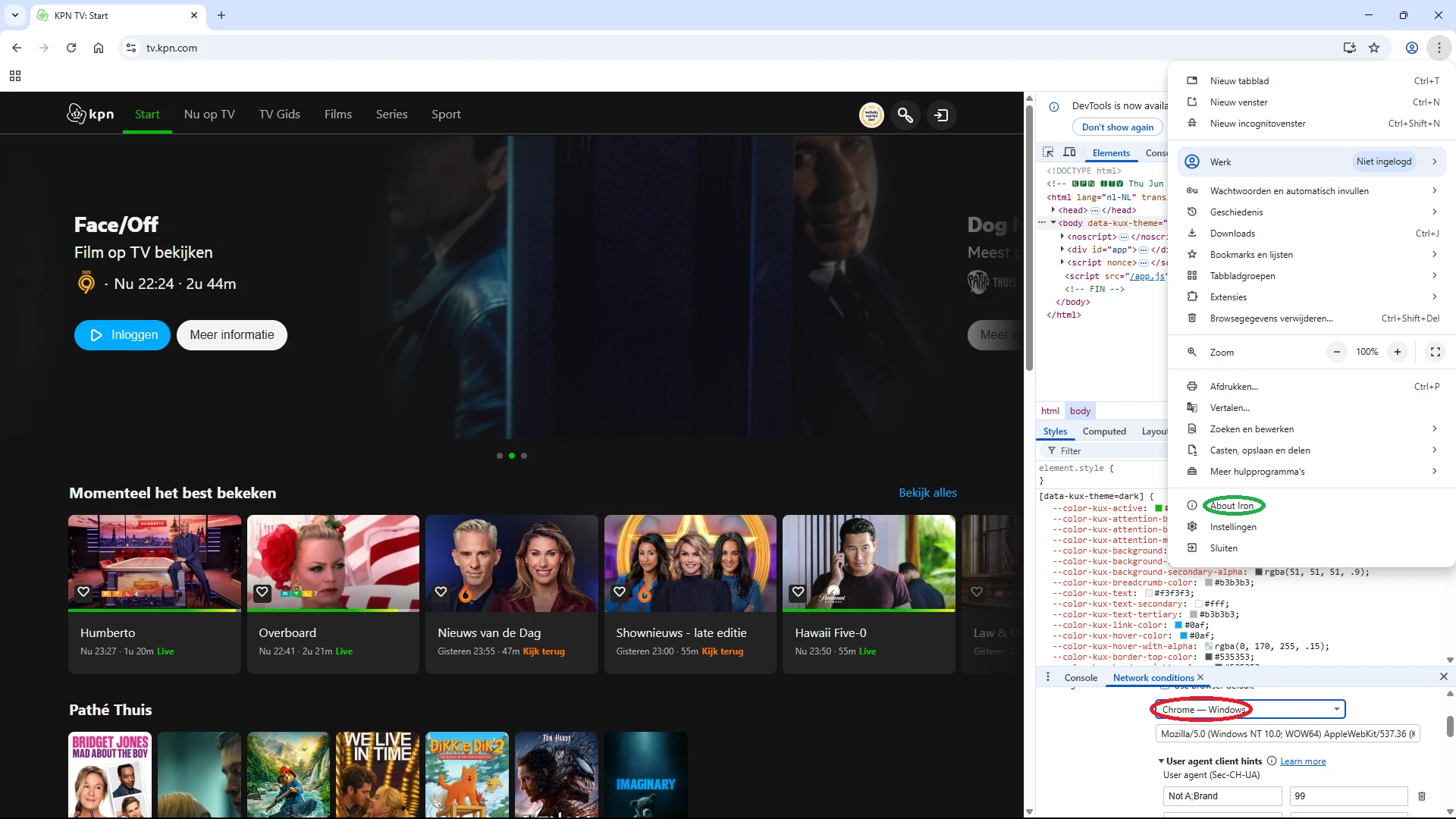Viewport: 1456px width, 819px height.
Task: Collapse User agent client hints section
Action: pos(1161,761)
